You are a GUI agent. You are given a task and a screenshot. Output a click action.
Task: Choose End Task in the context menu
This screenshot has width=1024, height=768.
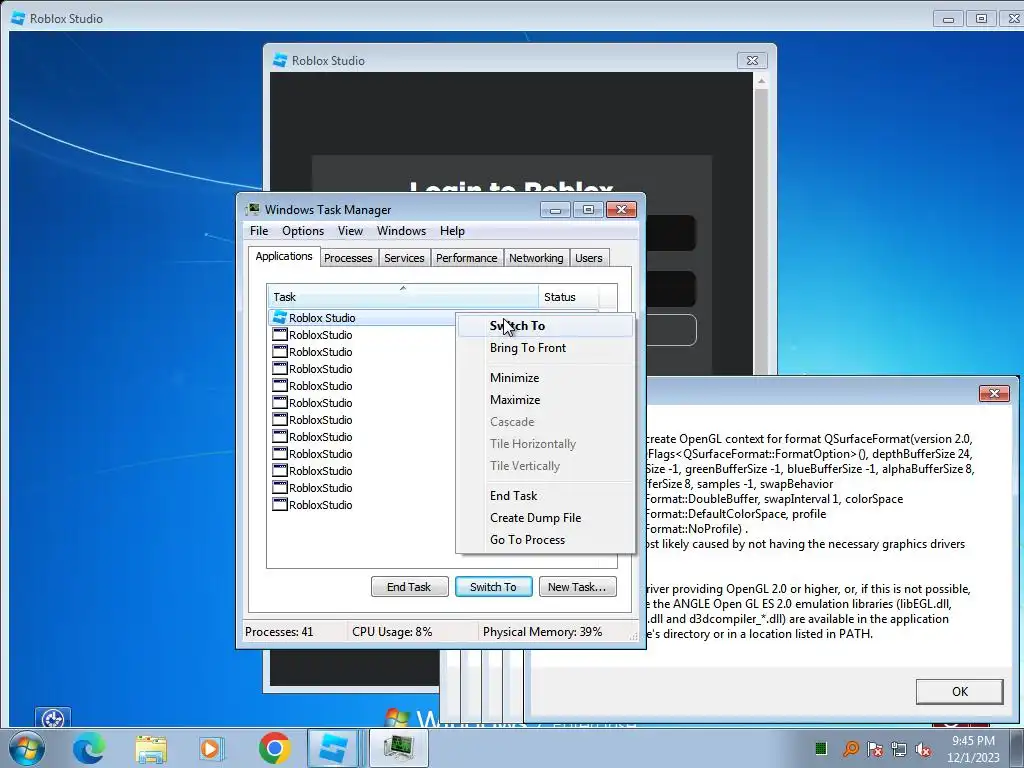point(545,496)
